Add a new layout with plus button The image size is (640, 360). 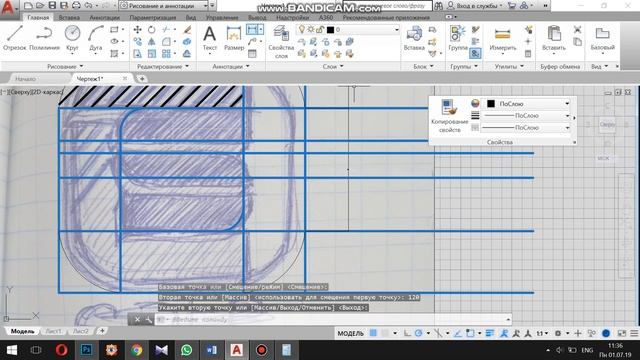pyautogui.click(x=102, y=331)
